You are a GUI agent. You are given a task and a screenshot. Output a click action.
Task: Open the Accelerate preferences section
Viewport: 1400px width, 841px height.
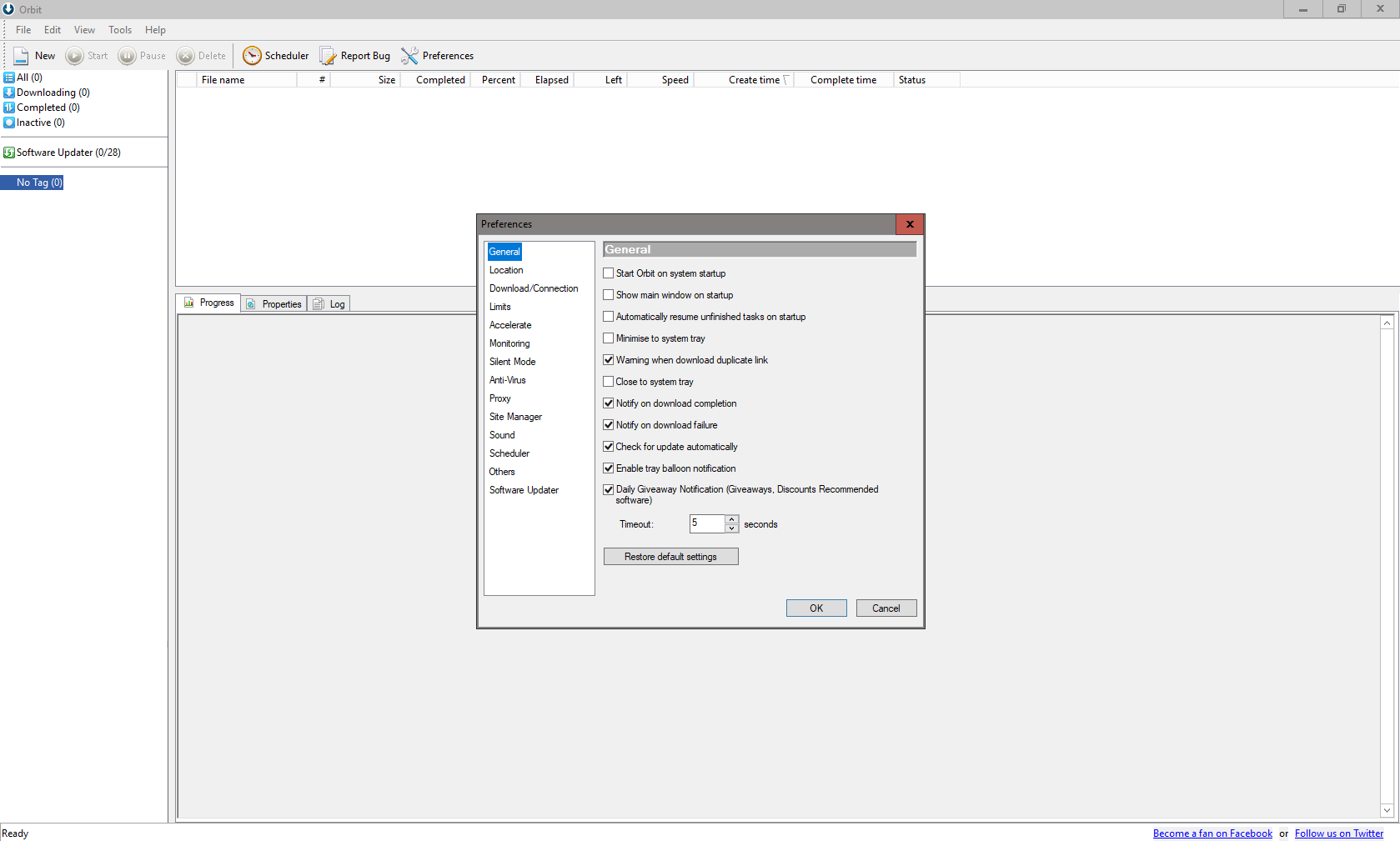point(510,325)
